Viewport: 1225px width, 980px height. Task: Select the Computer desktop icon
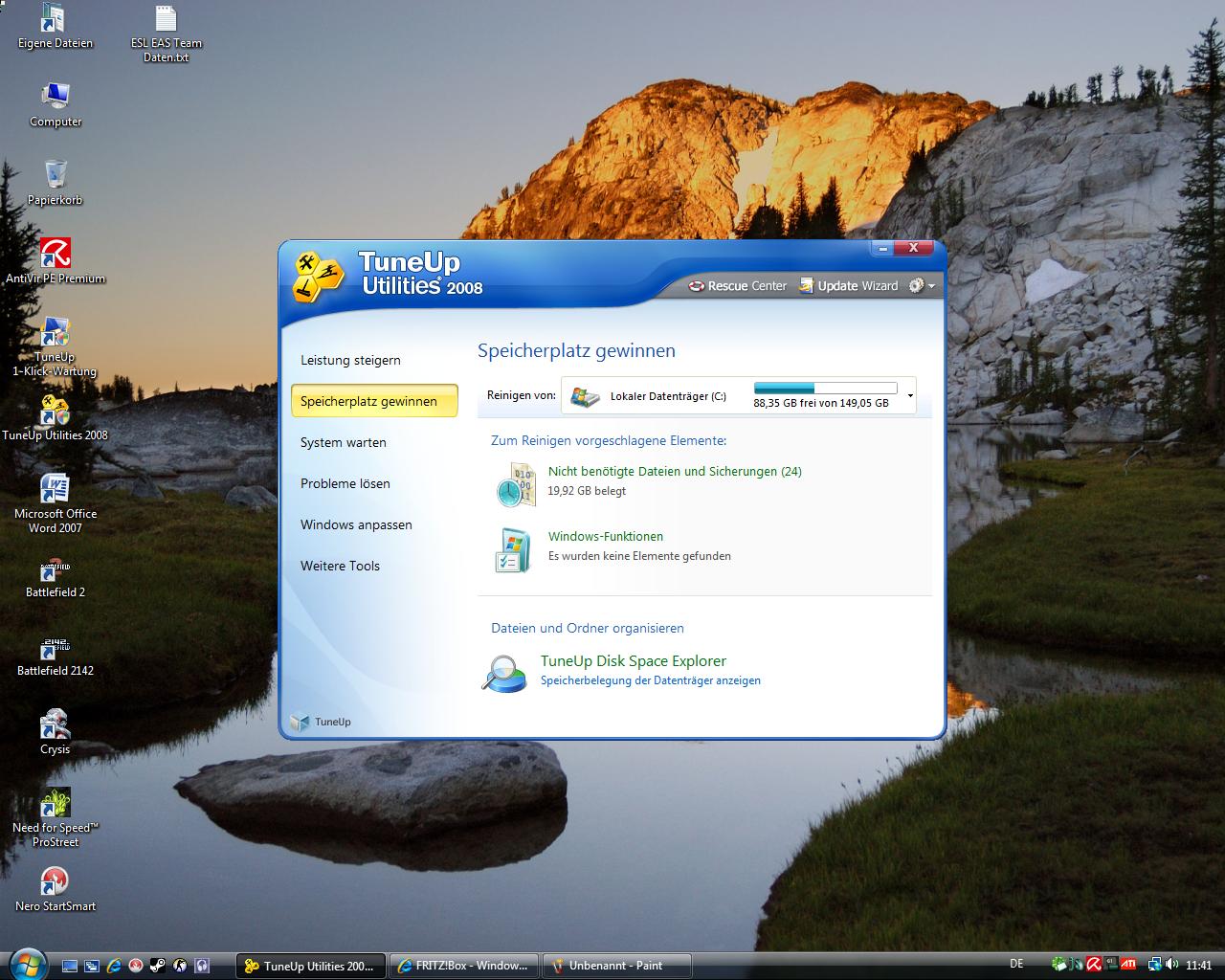(56, 105)
